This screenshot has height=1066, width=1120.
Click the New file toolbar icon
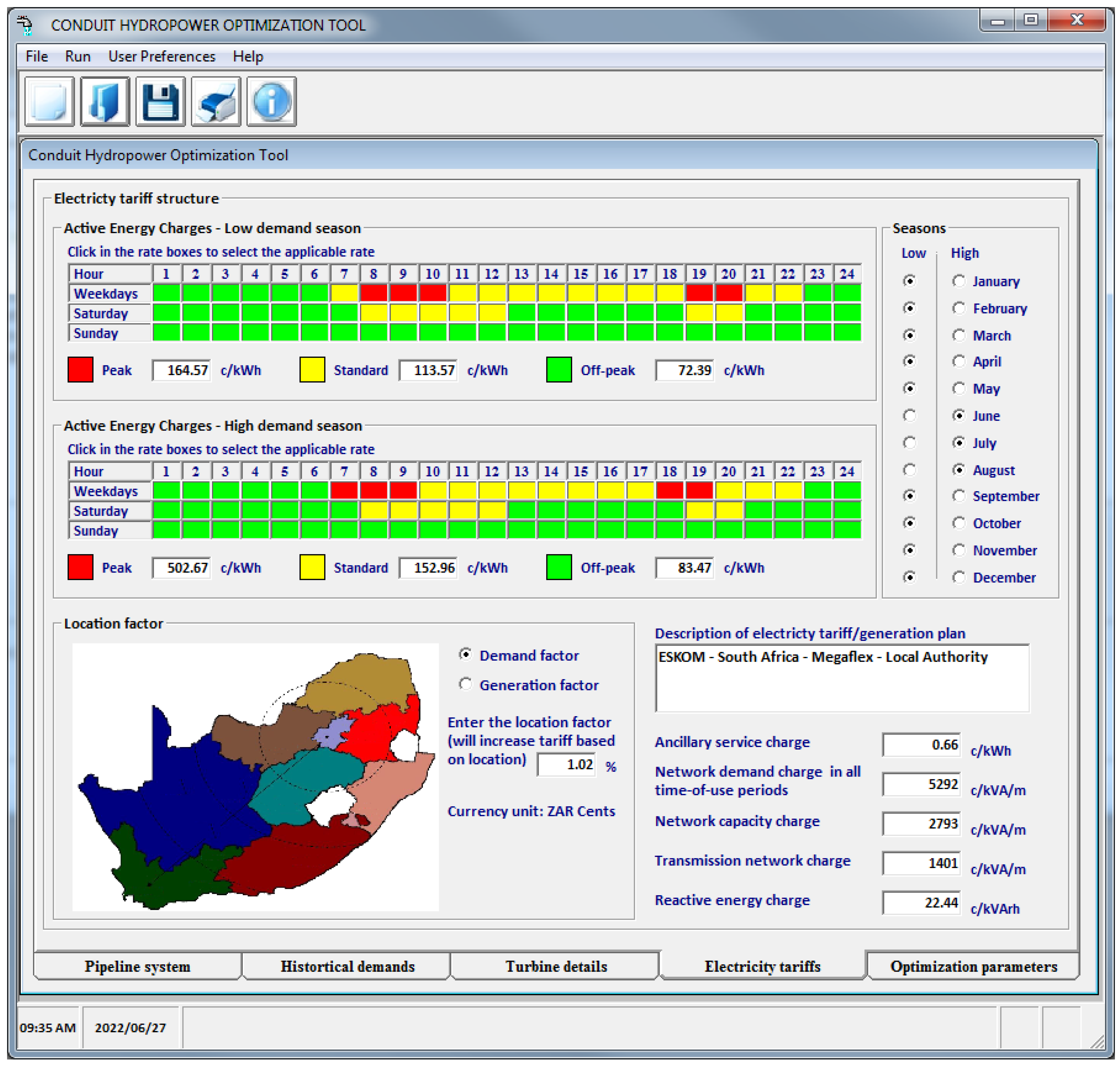(x=49, y=101)
